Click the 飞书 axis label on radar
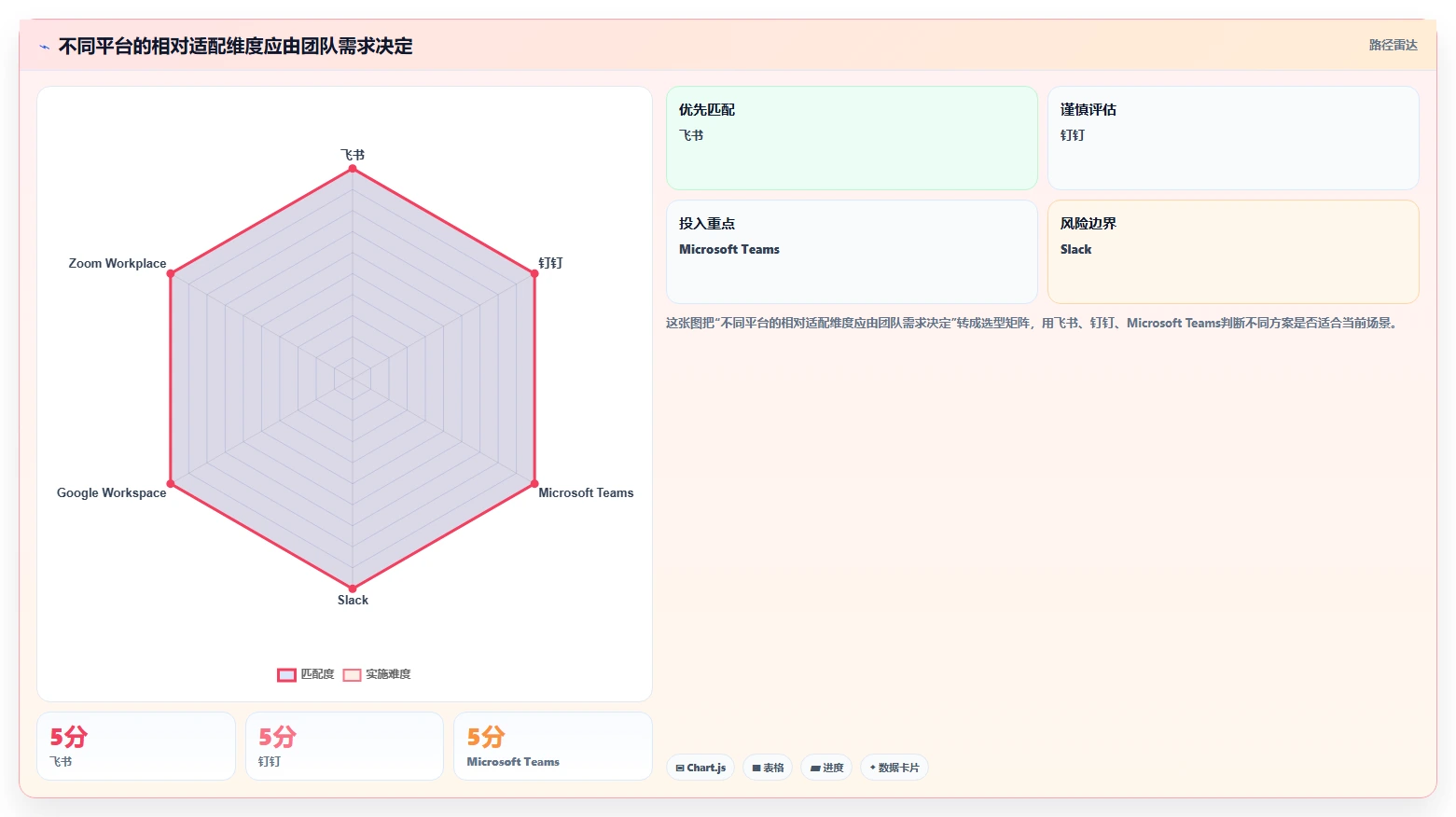The width and height of the screenshot is (1456, 817). click(x=353, y=155)
